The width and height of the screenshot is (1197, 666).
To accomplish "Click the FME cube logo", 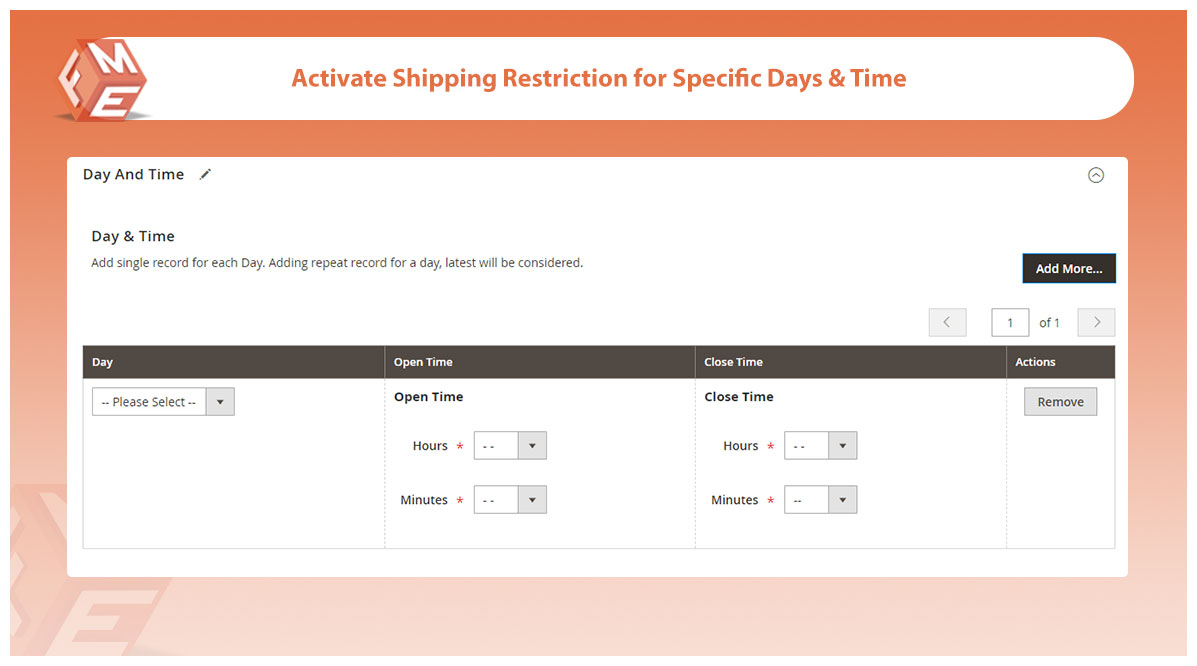I will click(102, 80).
